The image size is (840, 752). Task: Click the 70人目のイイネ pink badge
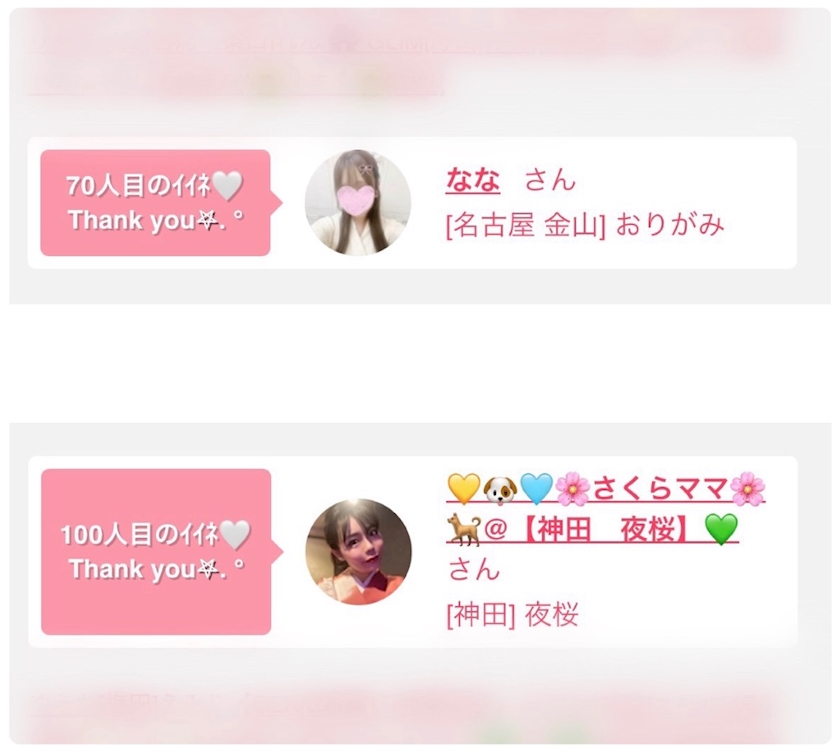coord(155,202)
